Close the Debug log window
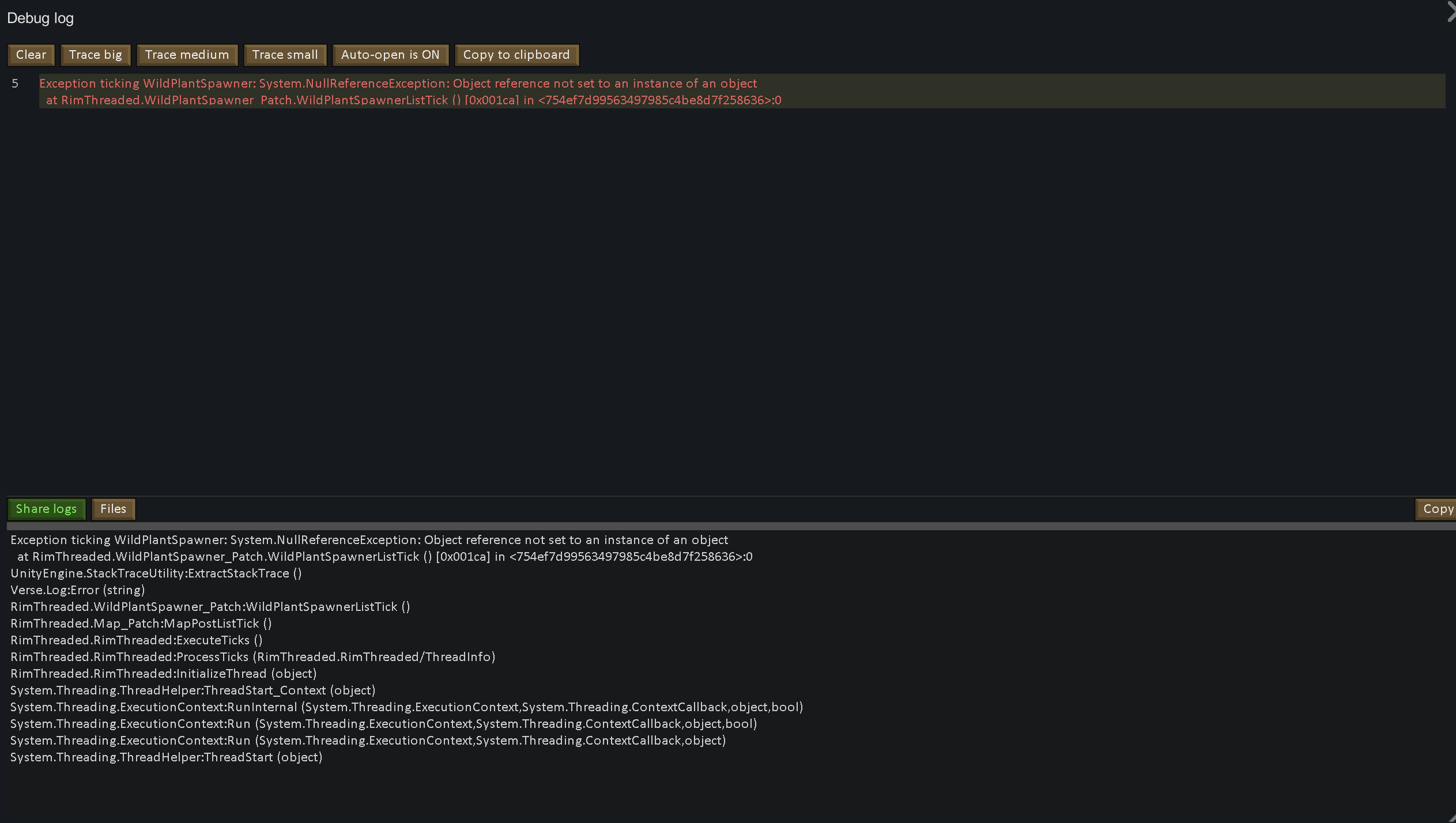 (1451, 12)
